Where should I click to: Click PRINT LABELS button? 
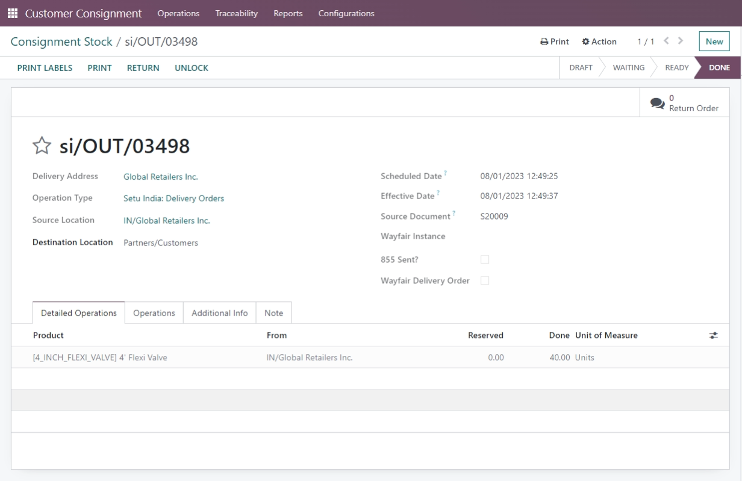tap(45, 68)
